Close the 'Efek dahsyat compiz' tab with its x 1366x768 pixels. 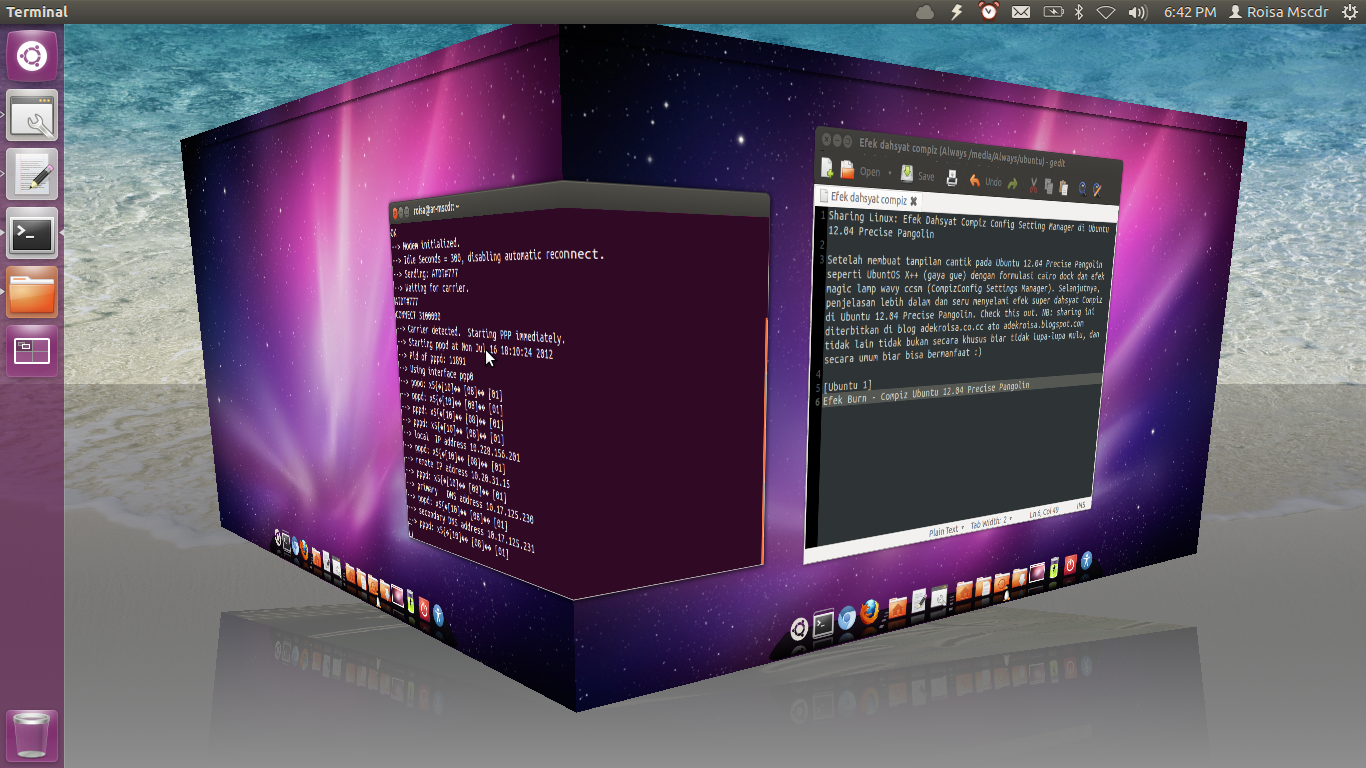coord(914,201)
